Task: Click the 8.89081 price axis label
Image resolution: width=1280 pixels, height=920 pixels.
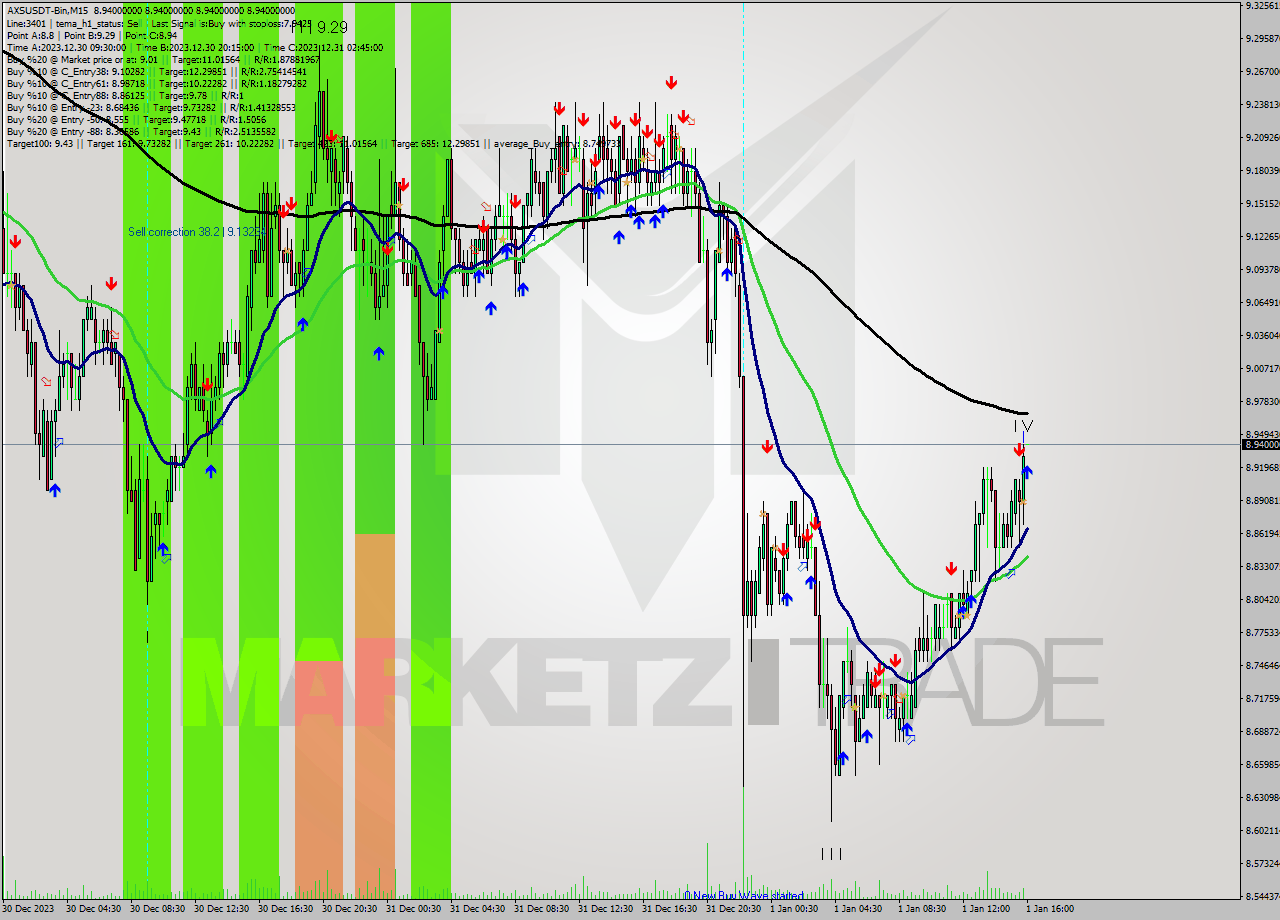Action: click(x=1262, y=501)
